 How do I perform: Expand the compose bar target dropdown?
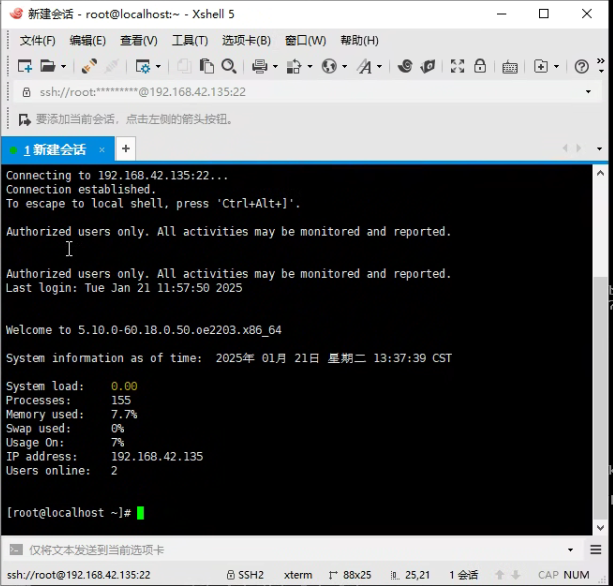coord(570,550)
